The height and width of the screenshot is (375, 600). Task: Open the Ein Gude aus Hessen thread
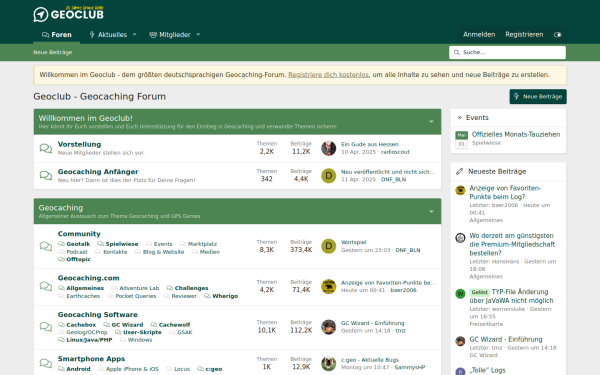370,144
